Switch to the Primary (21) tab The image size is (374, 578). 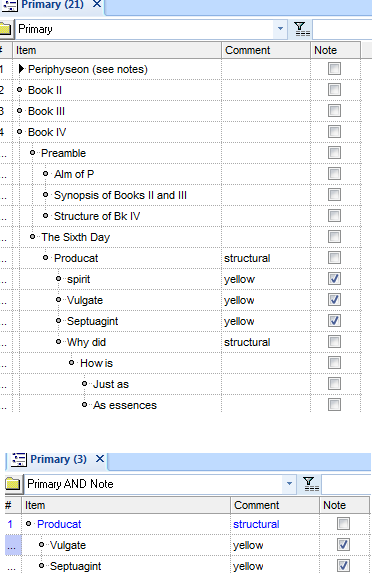pos(52,5)
